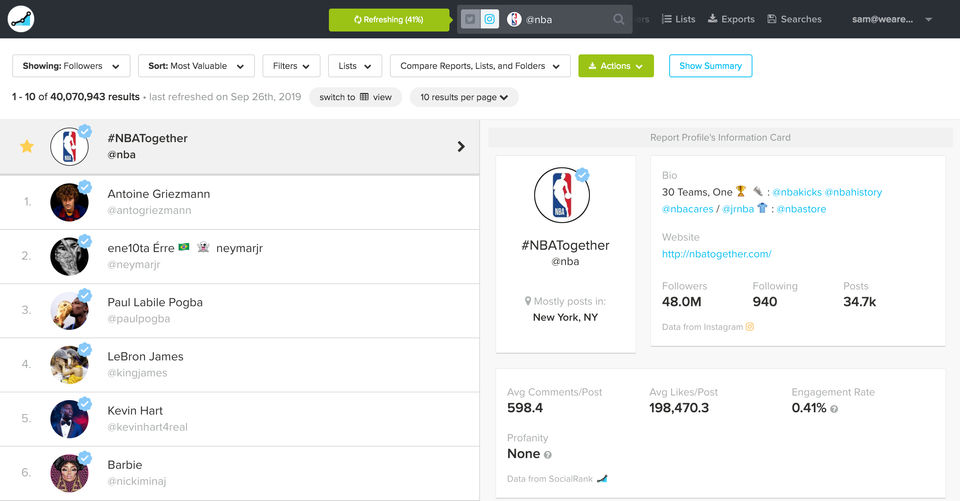960x501 pixels.
Task: Click the Engagement Rate help icon
Action: pyautogui.click(x=834, y=409)
